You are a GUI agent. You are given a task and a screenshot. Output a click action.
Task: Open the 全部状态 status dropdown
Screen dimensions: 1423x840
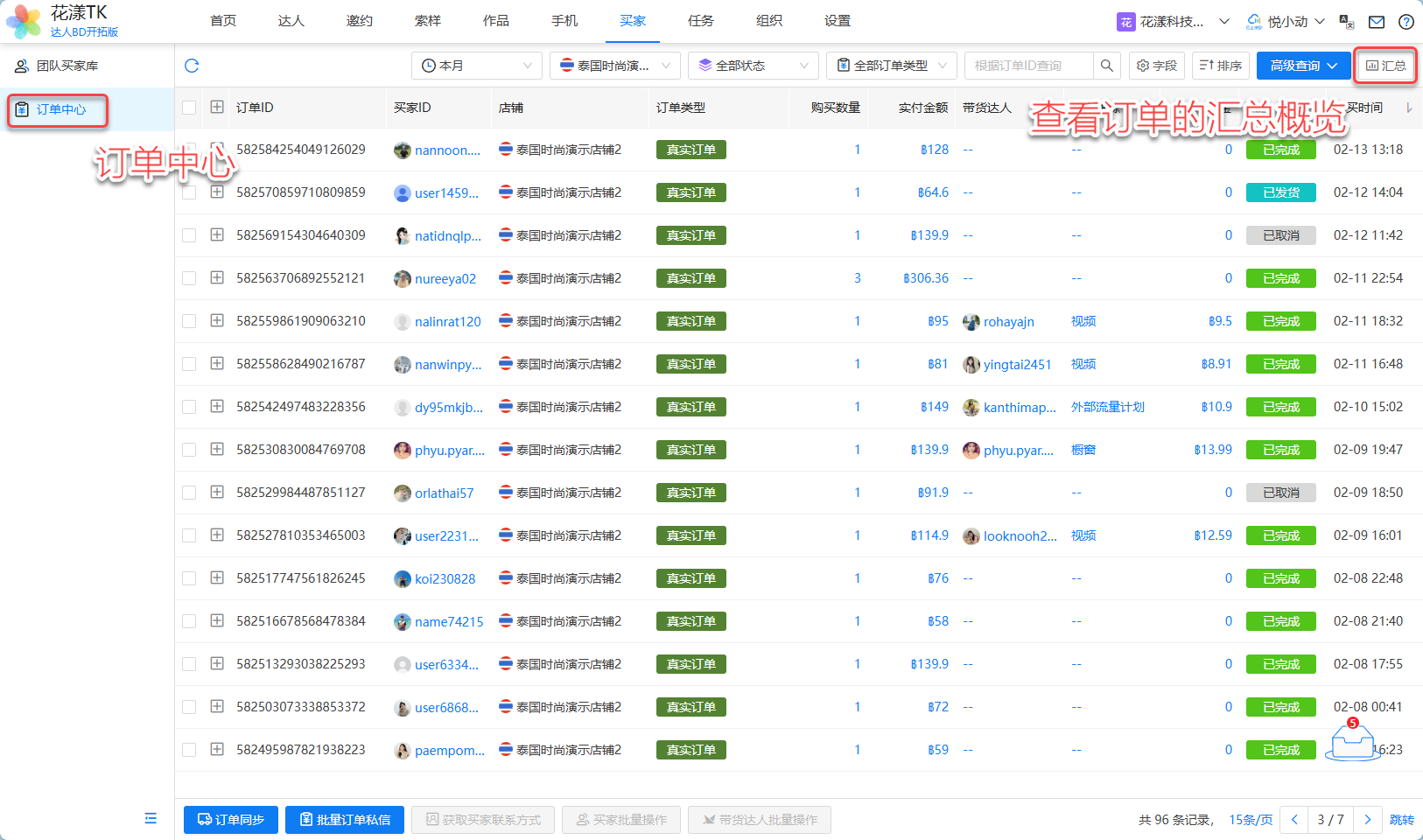coord(753,66)
